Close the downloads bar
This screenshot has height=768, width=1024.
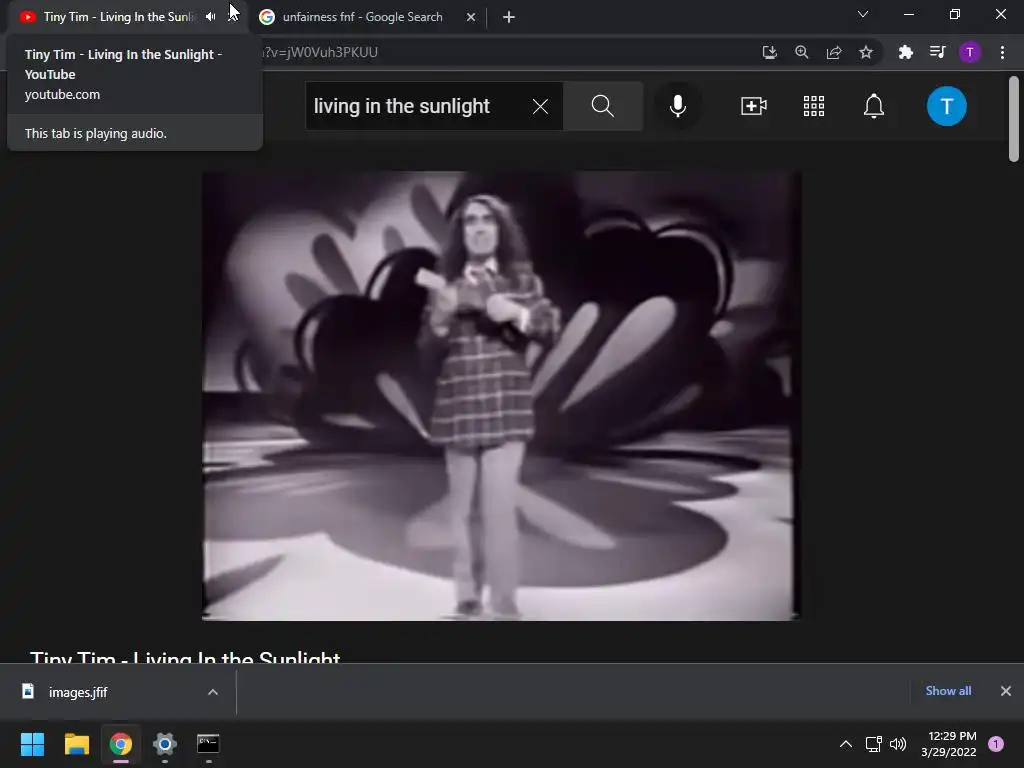pos(1006,691)
